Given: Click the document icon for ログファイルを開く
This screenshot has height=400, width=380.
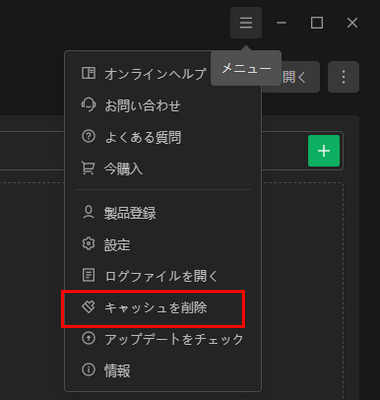Looking at the screenshot, I should tap(88, 275).
